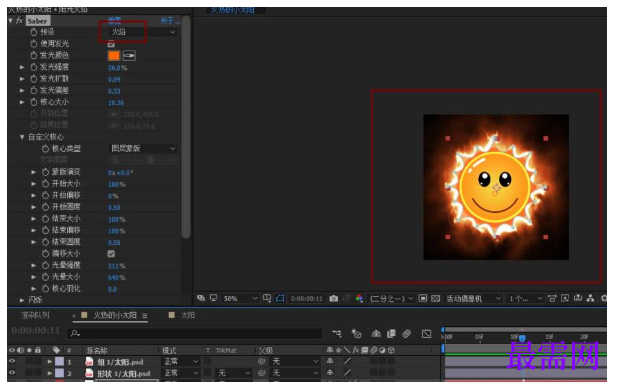Take snapshot with camera icon
This screenshot has width=618, height=387.
coord(333,299)
